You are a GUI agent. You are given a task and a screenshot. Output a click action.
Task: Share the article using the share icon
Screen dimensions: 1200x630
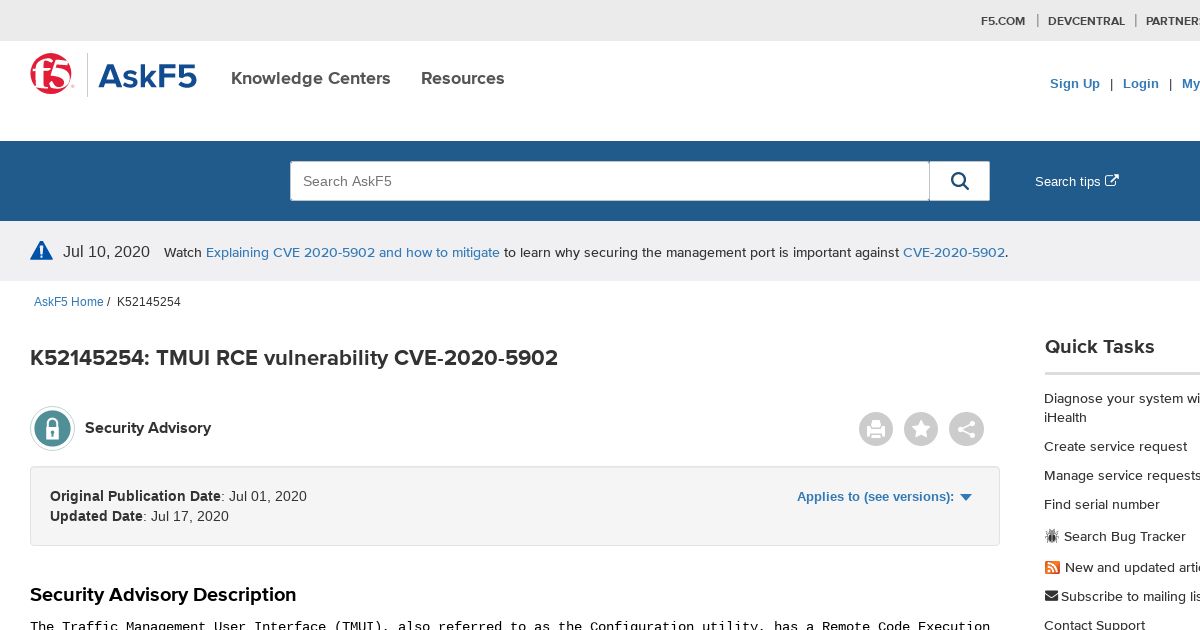(966, 430)
